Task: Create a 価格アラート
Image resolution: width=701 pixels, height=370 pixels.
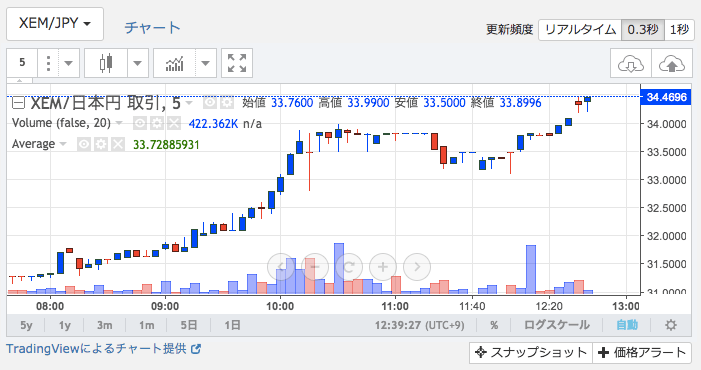Action: pyautogui.click(x=642, y=353)
